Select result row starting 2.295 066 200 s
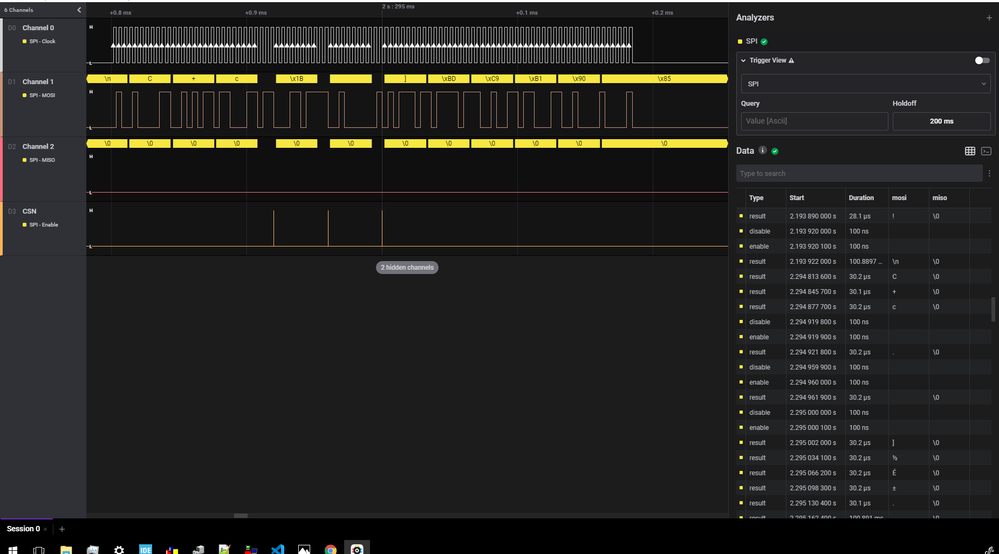 (x=864, y=473)
